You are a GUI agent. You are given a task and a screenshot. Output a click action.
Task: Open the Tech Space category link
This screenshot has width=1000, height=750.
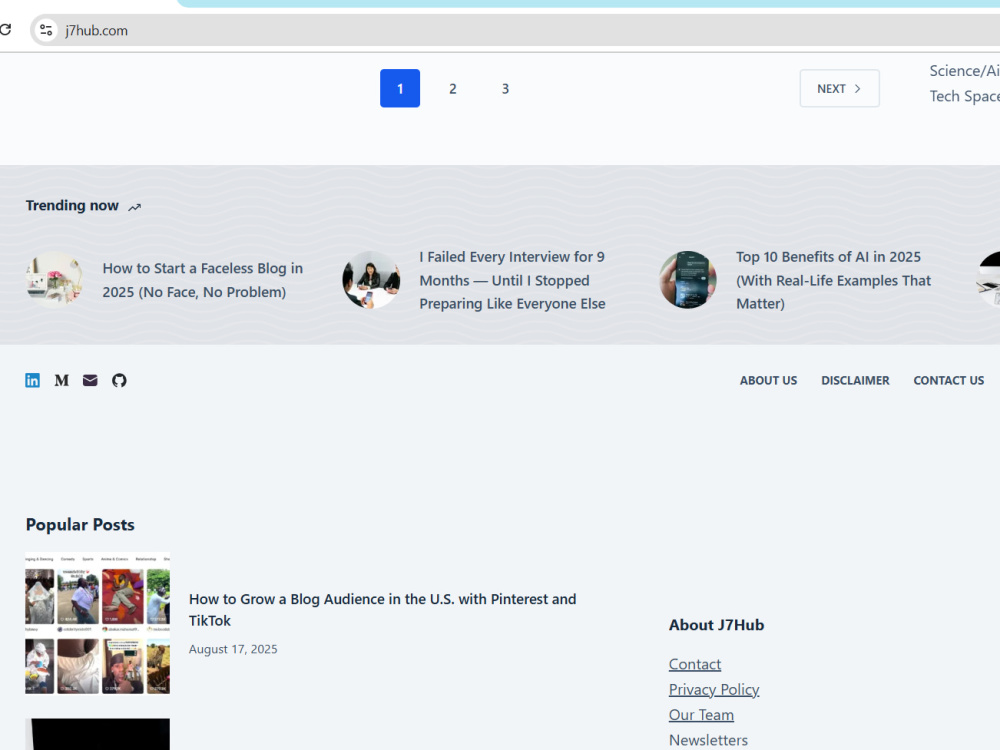click(x=964, y=96)
